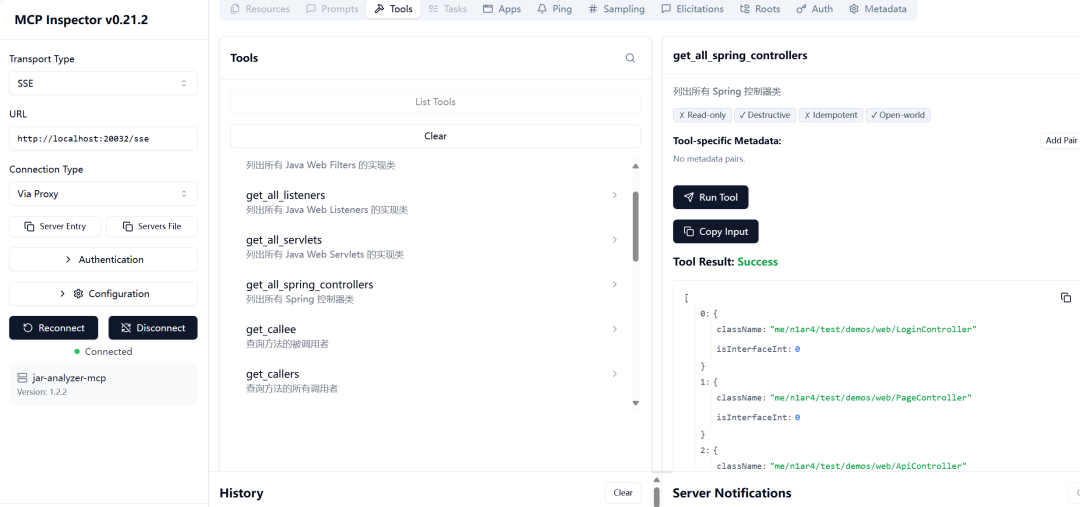Open the Sampling tab
Screen dimensions: 1080x507
616,9
